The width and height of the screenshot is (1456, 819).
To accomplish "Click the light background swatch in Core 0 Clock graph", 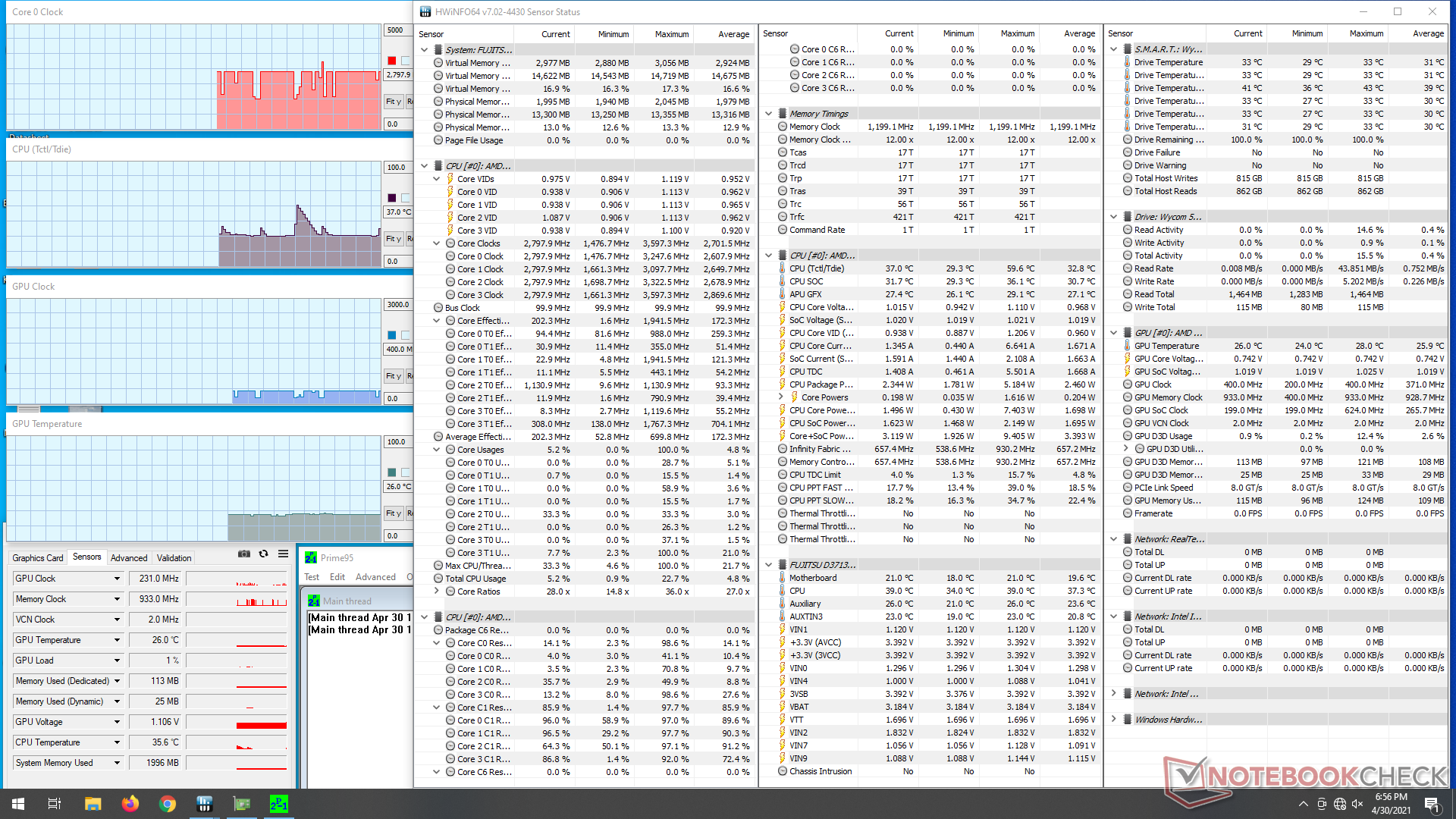I will 406,61.
